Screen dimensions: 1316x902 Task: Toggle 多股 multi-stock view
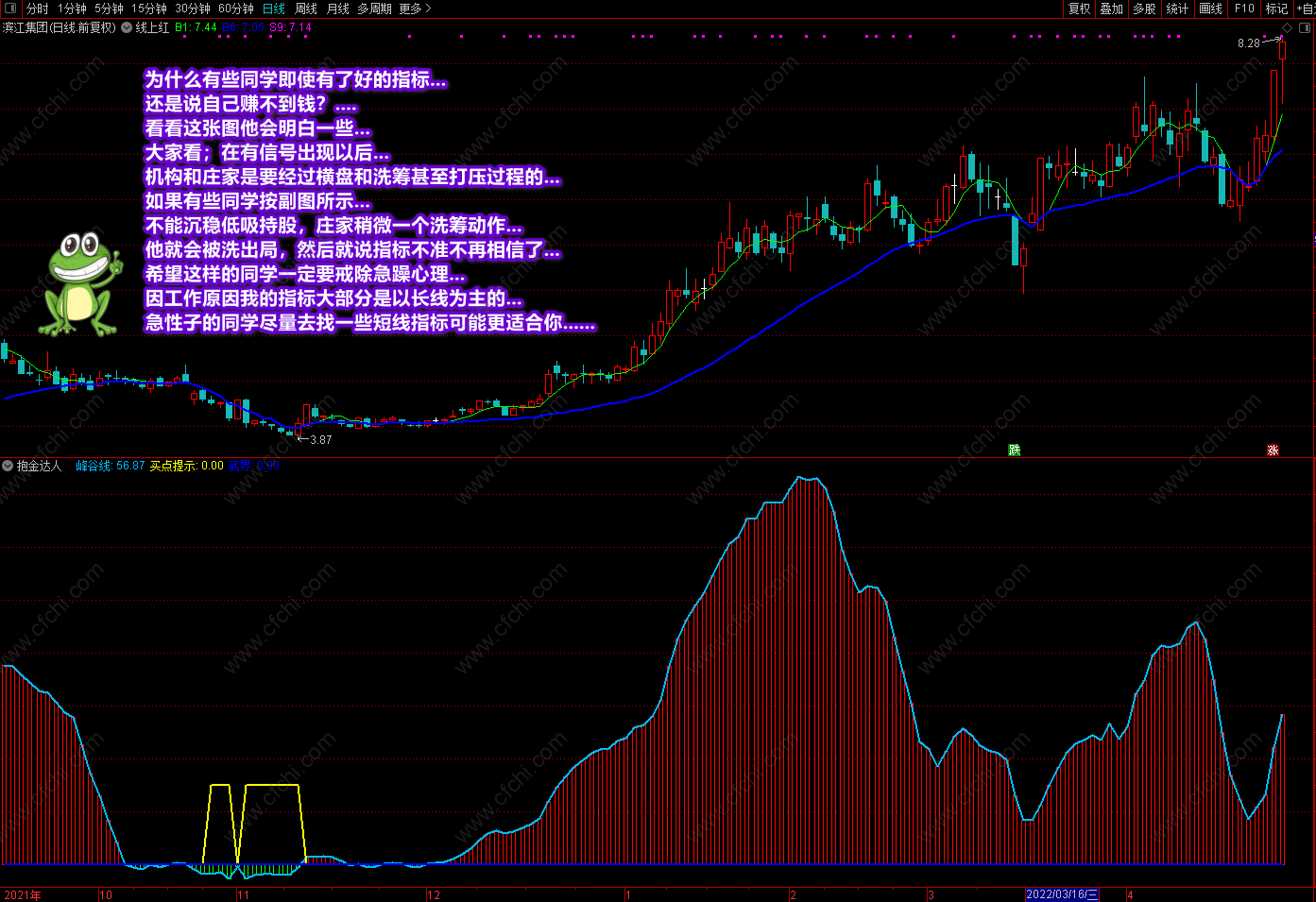click(1144, 9)
